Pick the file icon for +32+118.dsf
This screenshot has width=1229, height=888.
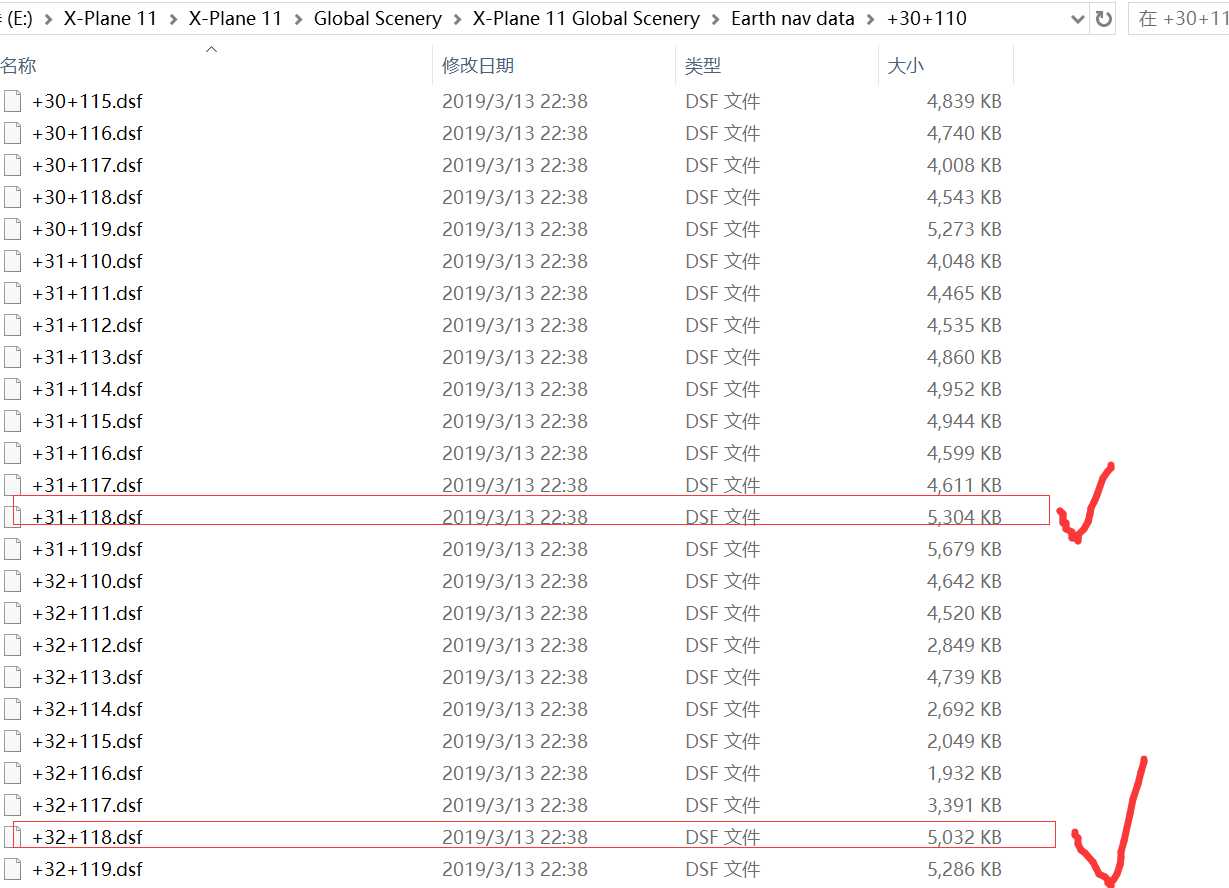point(12,837)
